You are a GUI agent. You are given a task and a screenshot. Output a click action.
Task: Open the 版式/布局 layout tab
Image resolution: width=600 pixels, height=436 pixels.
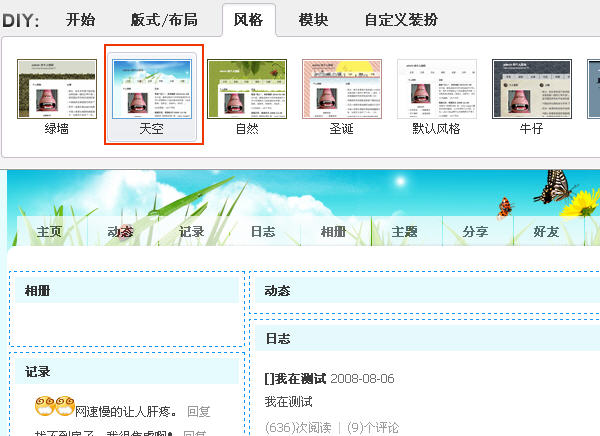tap(164, 19)
